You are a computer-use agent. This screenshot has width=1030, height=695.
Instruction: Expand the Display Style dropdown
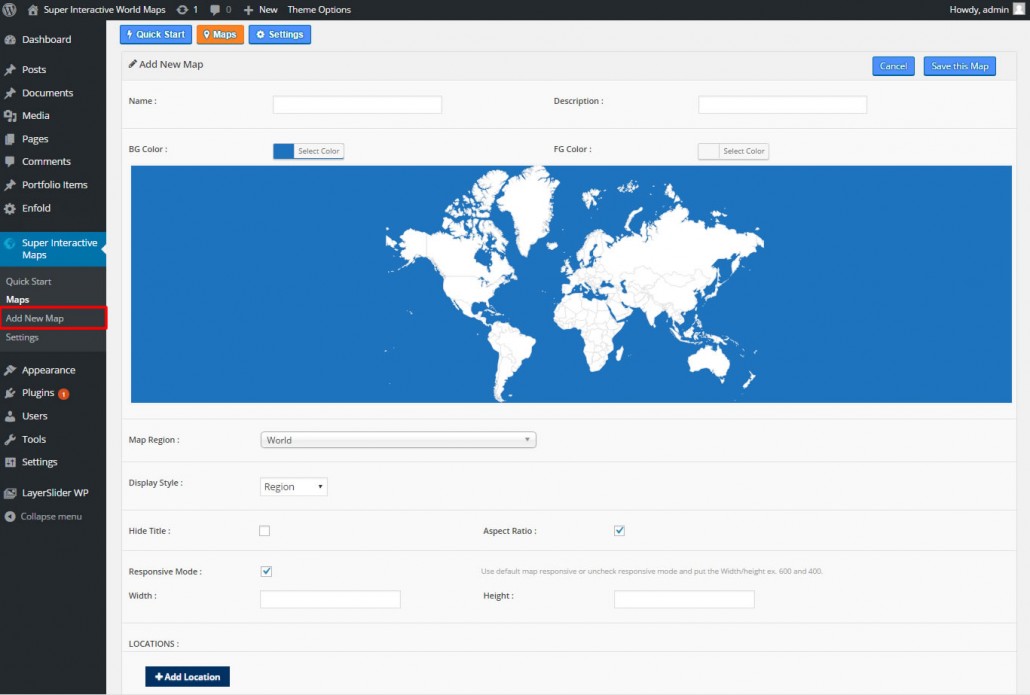click(x=292, y=487)
